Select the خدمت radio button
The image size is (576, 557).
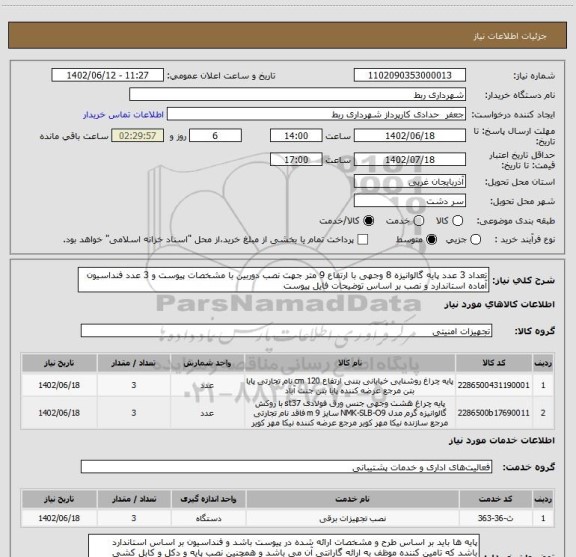pyautogui.click(x=419, y=220)
